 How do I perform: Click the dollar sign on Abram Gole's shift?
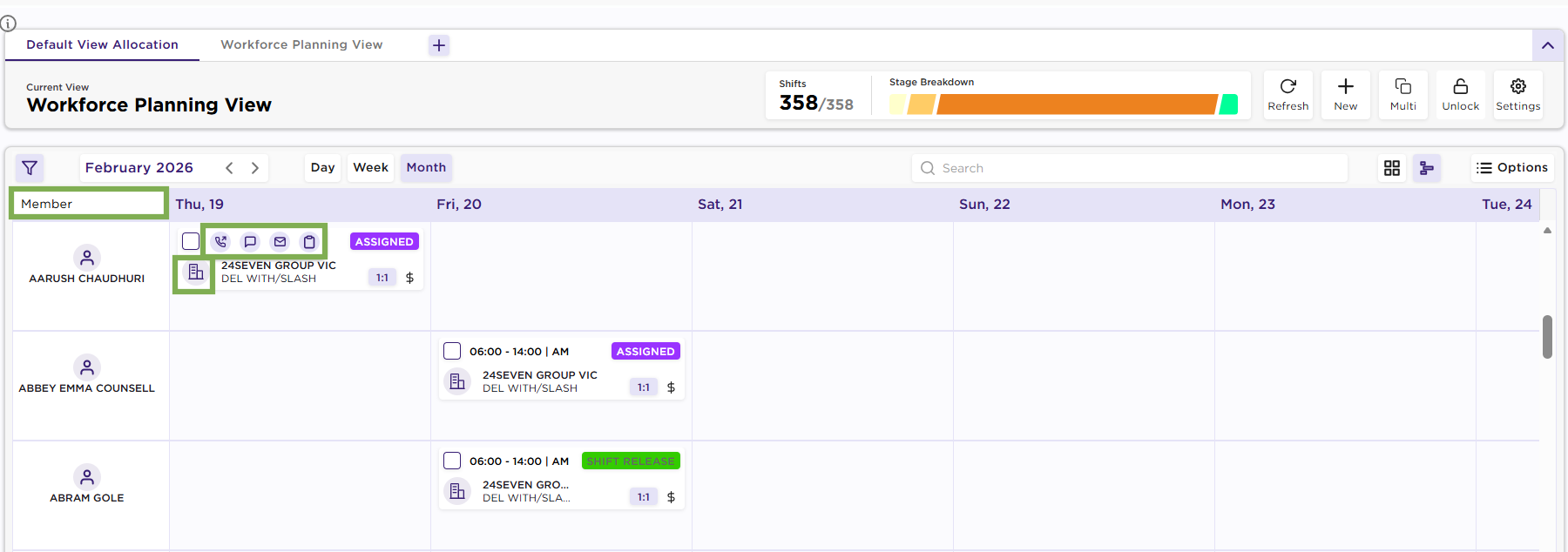pos(671,497)
